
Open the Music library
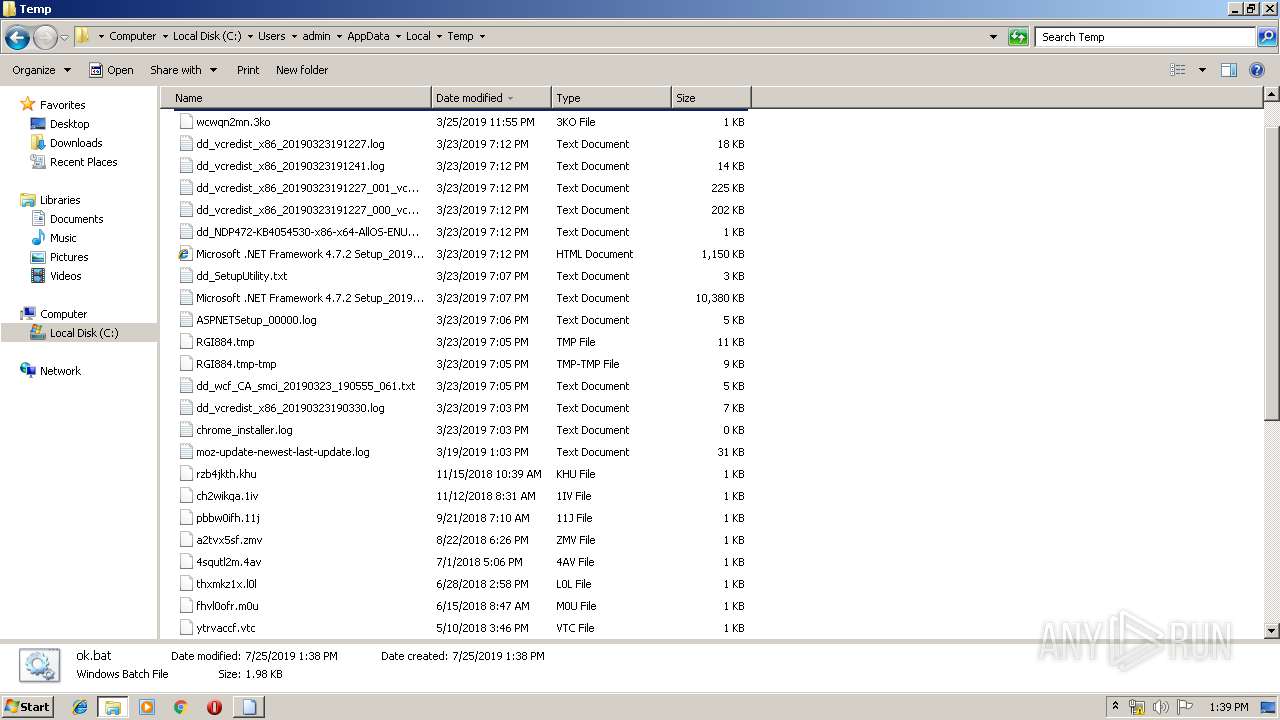[x=63, y=238]
